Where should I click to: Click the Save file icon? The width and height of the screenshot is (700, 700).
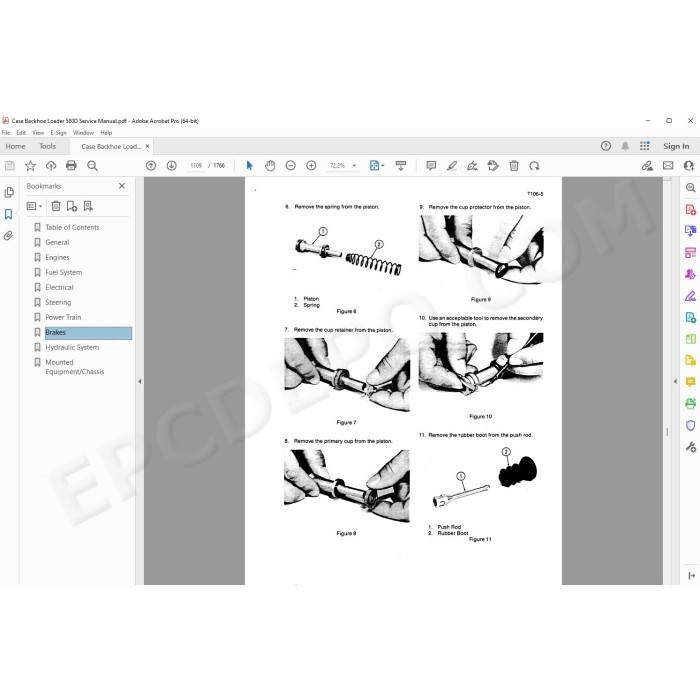[x=9, y=166]
